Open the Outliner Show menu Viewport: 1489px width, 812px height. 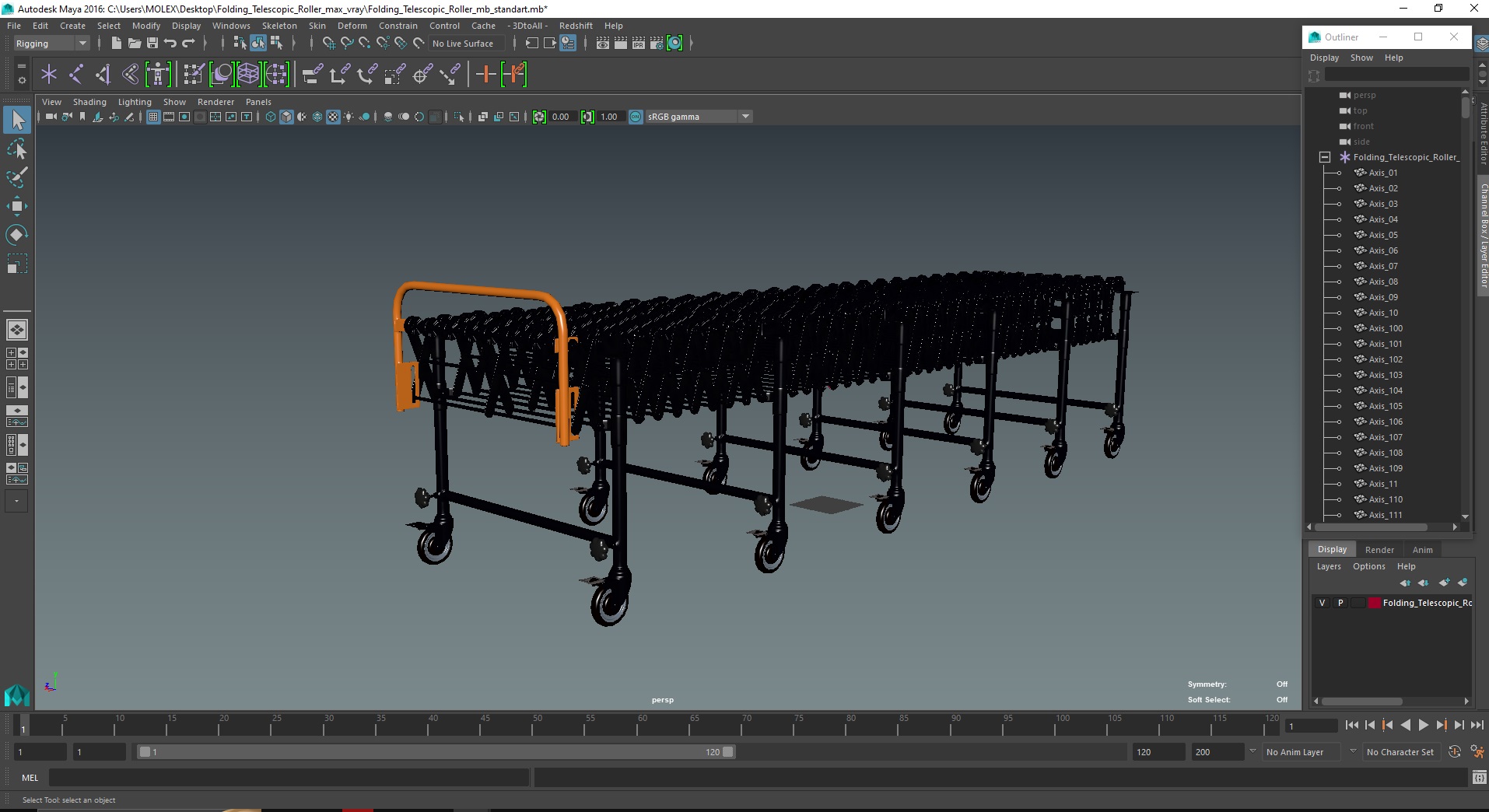(1361, 58)
